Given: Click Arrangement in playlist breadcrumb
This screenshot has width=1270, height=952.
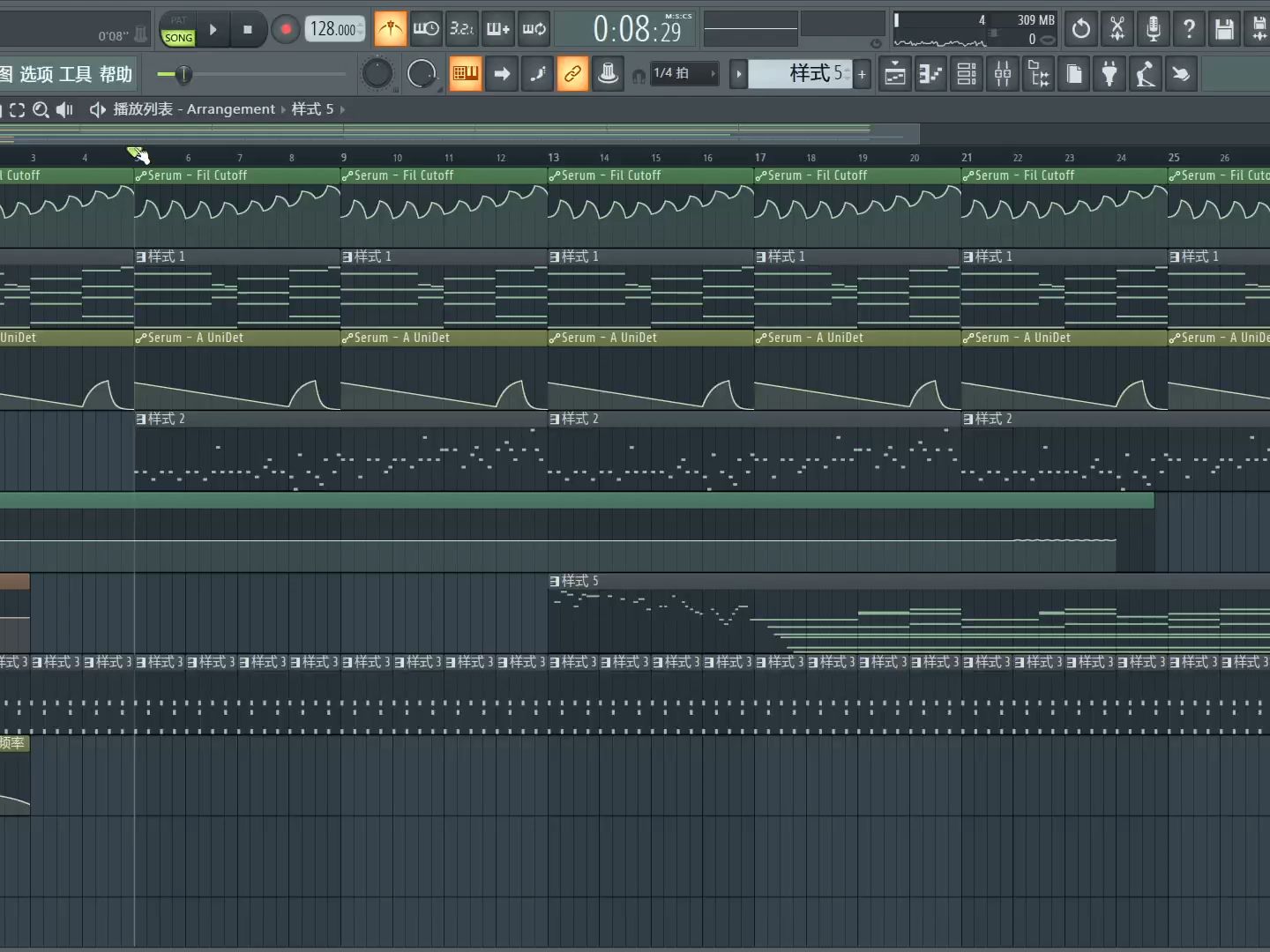Looking at the screenshot, I should click(231, 109).
